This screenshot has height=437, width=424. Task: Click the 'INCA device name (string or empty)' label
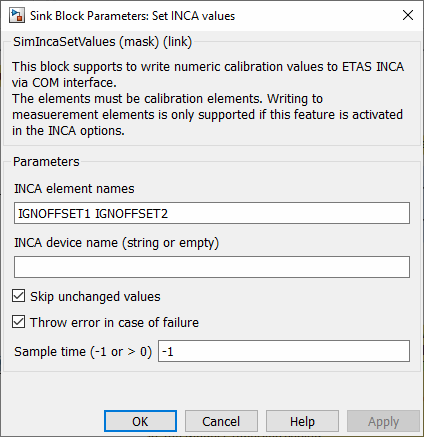(x=117, y=243)
